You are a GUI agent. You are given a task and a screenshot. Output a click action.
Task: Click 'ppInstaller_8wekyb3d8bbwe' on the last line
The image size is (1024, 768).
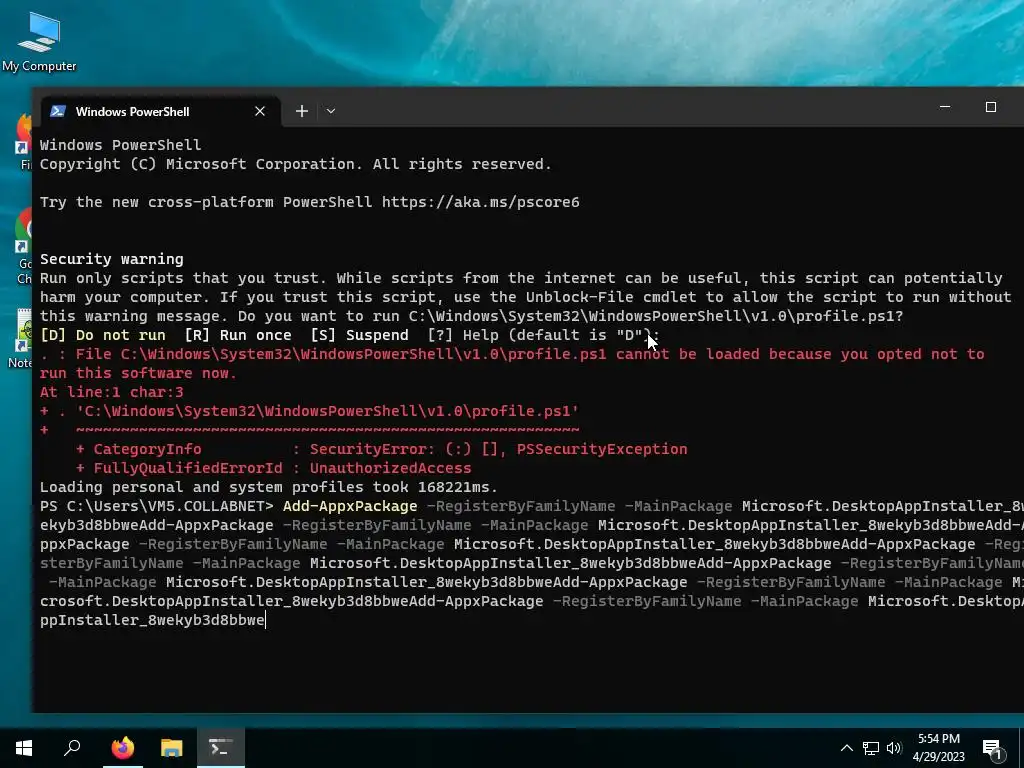point(152,620)
